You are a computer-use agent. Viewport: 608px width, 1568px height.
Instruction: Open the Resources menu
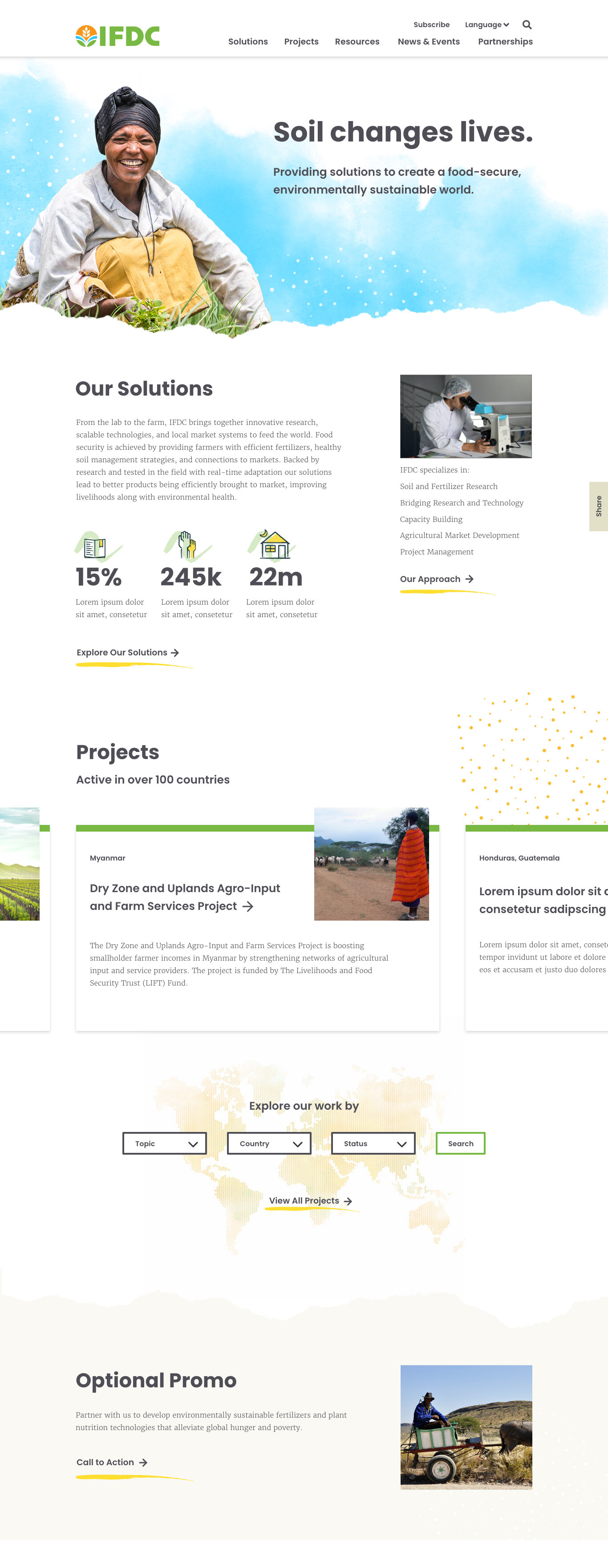(357, 41)
